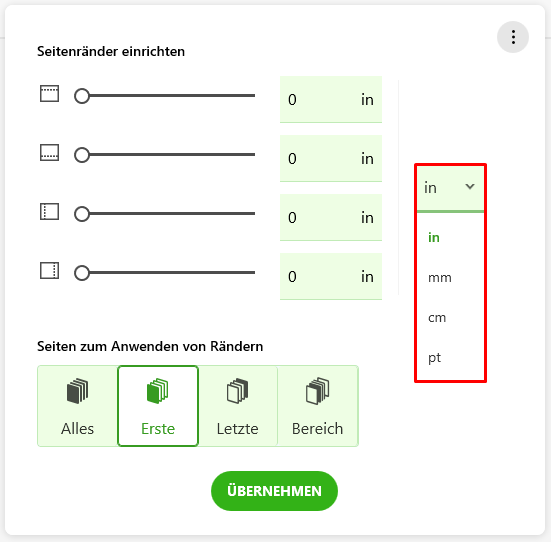Click the bottom margin icon
Image resolution: width=551 pixels, height=542 pixels.
(x=49, y=153)
